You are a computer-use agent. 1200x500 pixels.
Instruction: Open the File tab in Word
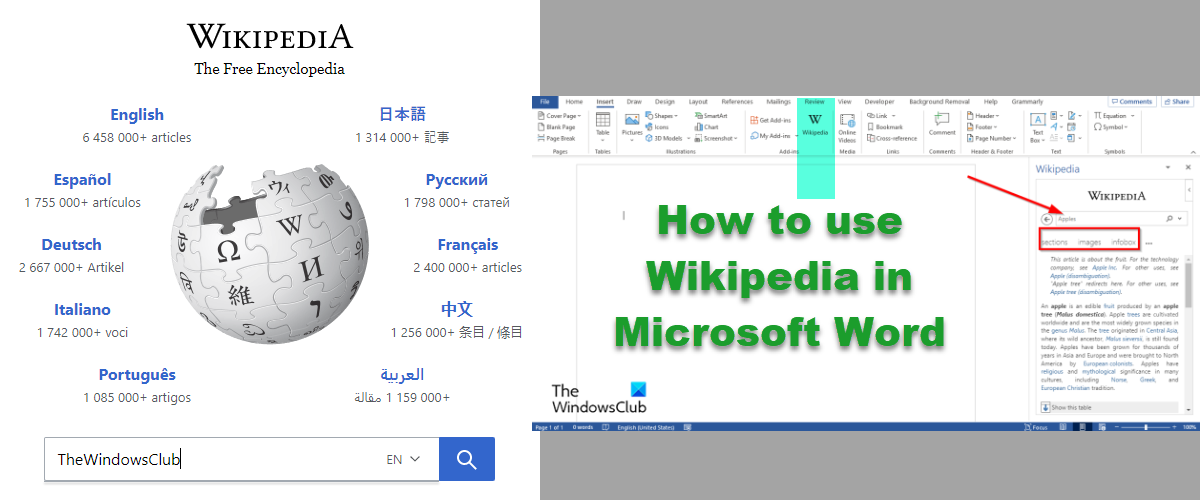click(x=544, y=101)
